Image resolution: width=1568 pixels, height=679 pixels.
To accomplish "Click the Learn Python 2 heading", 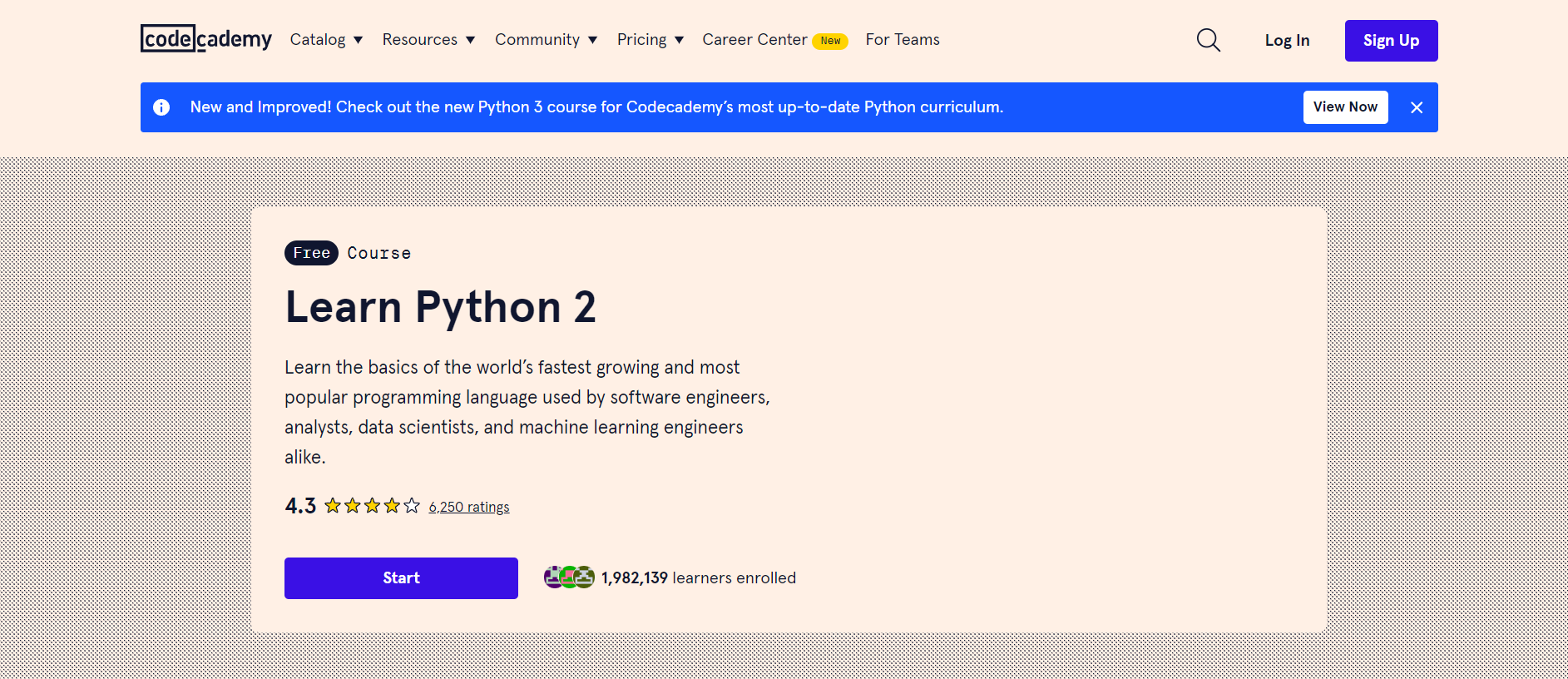I will pos(440,307).
